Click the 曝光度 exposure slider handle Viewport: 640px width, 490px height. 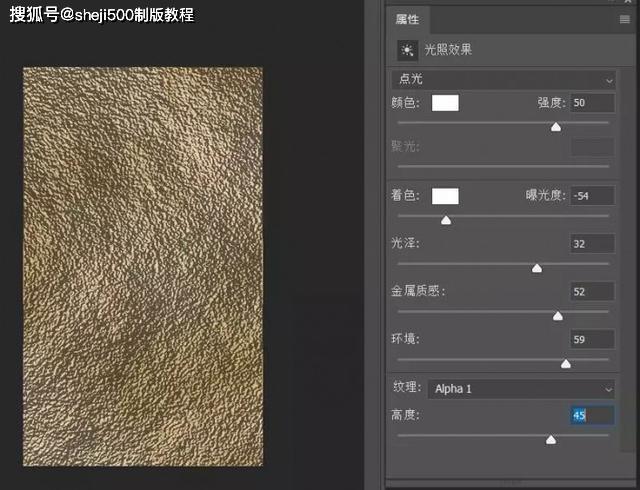tap(446, 220)
